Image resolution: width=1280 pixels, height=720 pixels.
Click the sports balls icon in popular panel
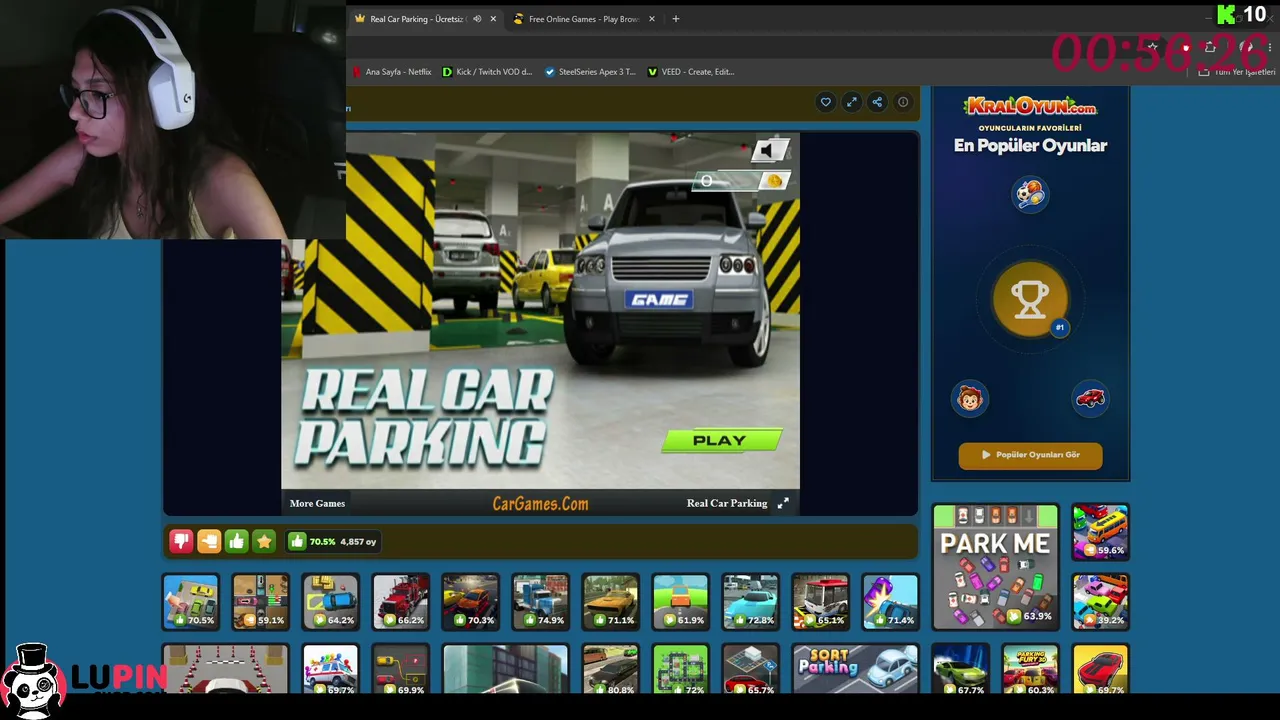pyautogui.click(x=1030, y=193)
